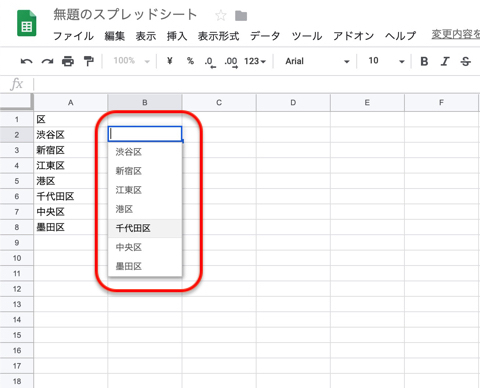Select row 9 header
Viewport: 480px width, 388px height.
17,243
